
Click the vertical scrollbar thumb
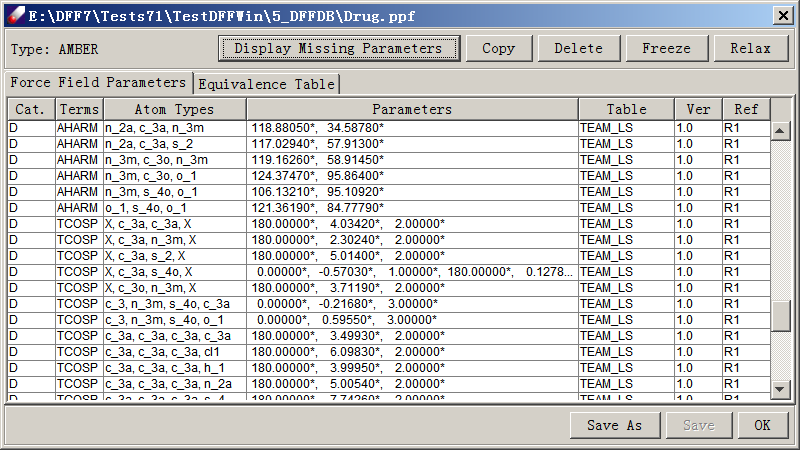pyautogui.click(x=780, y=317)
